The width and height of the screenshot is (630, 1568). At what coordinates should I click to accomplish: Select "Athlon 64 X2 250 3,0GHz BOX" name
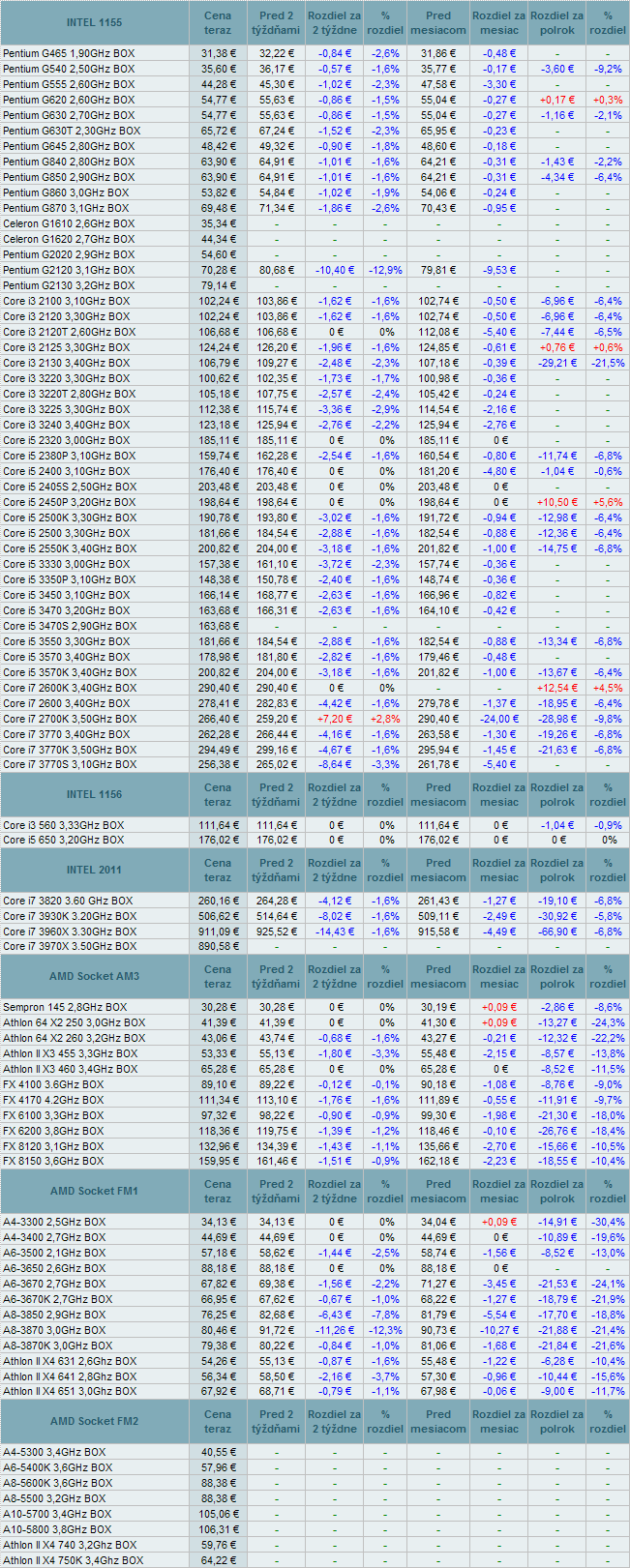pos(75,1022)
